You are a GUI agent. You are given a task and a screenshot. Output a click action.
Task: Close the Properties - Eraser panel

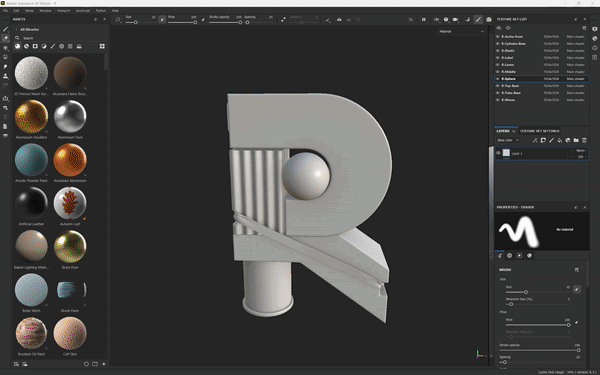coord(585,207)
